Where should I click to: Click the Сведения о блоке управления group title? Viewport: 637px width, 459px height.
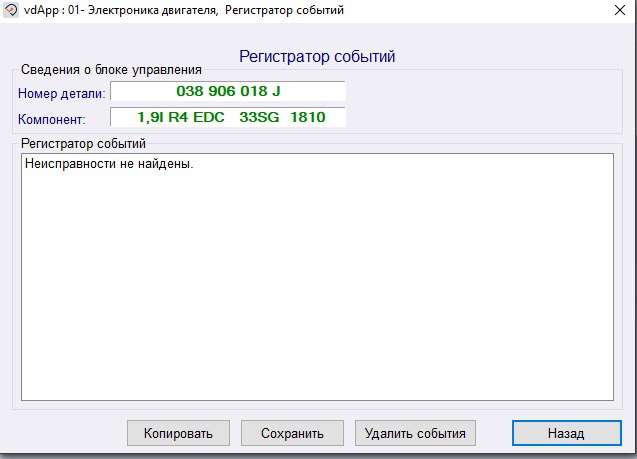coord(111,69)
